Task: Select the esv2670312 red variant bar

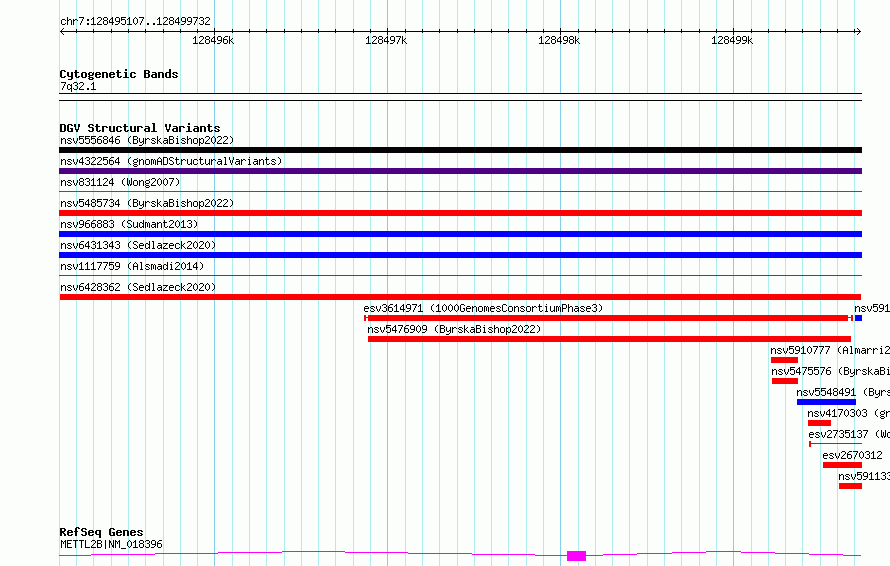Action: point(842,465)
